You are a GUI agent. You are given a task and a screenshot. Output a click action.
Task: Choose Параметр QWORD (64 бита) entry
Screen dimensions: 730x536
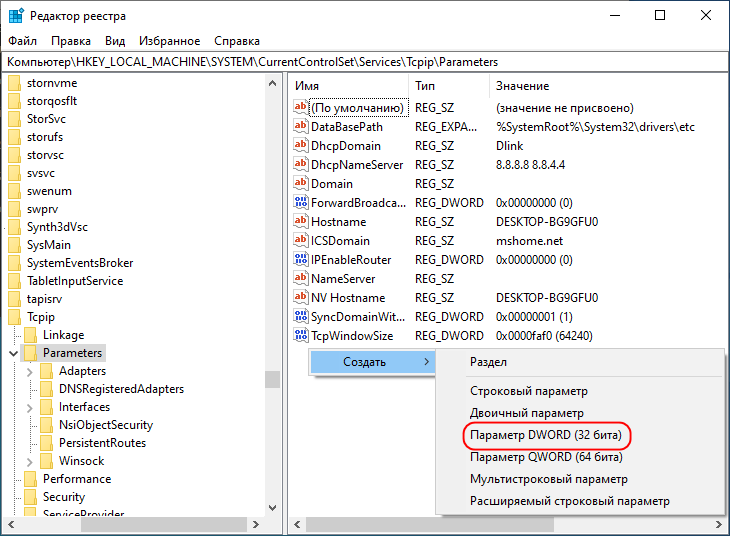coord(546,457)
